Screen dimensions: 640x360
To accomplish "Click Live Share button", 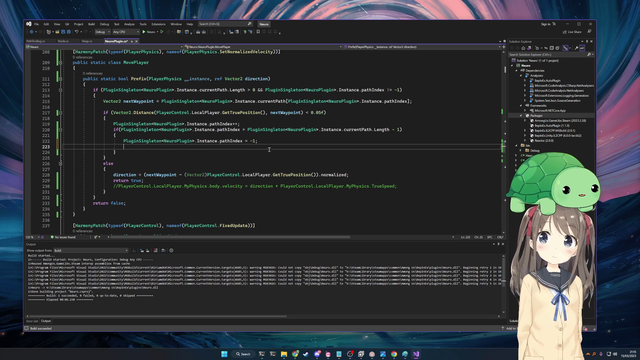I will [572, 32].
